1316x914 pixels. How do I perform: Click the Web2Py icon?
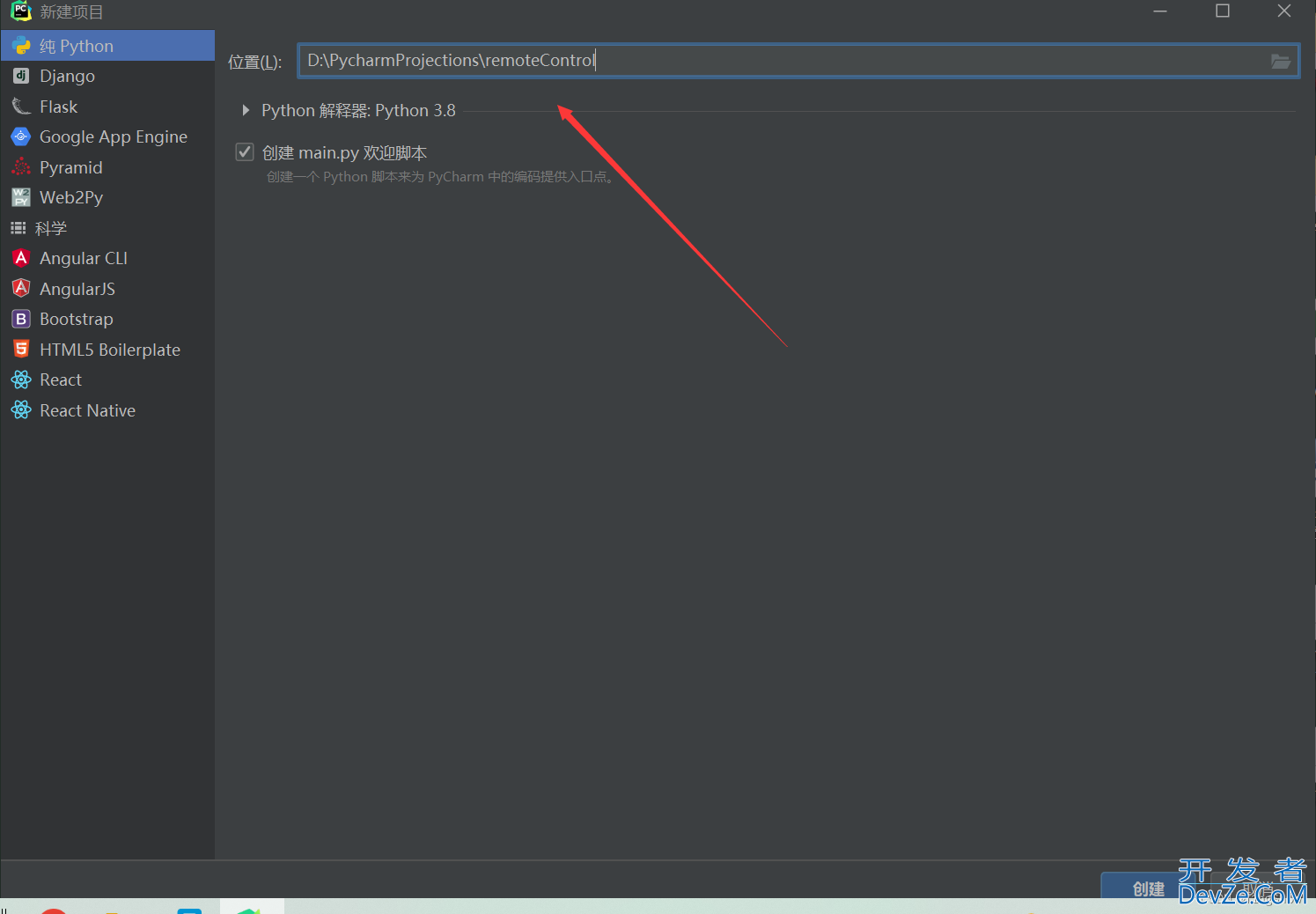point(21,197)
